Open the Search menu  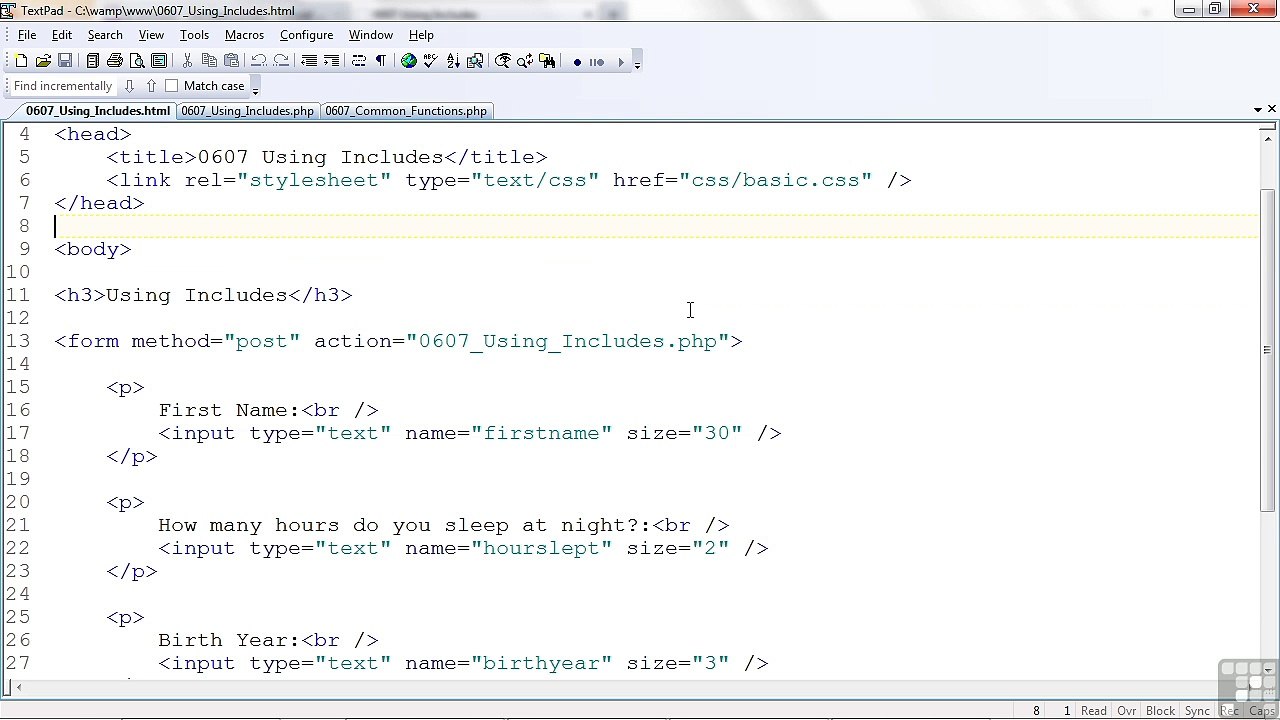pos(105,35)
